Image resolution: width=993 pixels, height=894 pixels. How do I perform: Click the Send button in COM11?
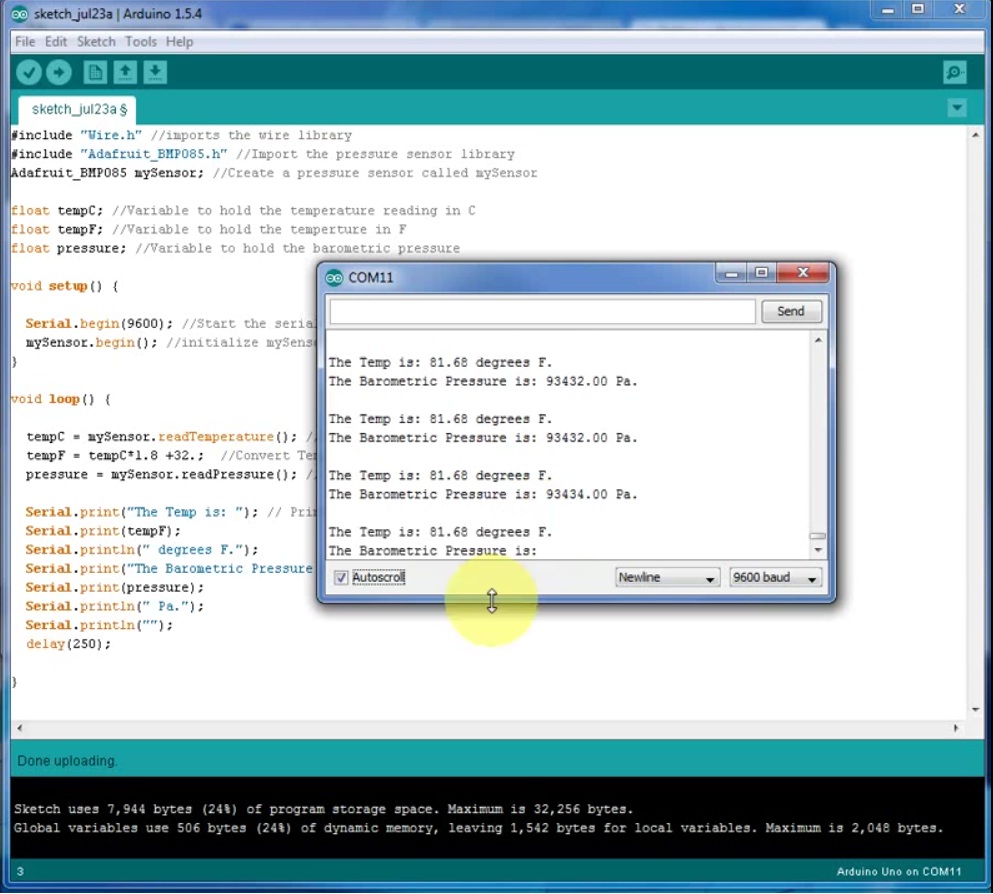tap(791, 311)
